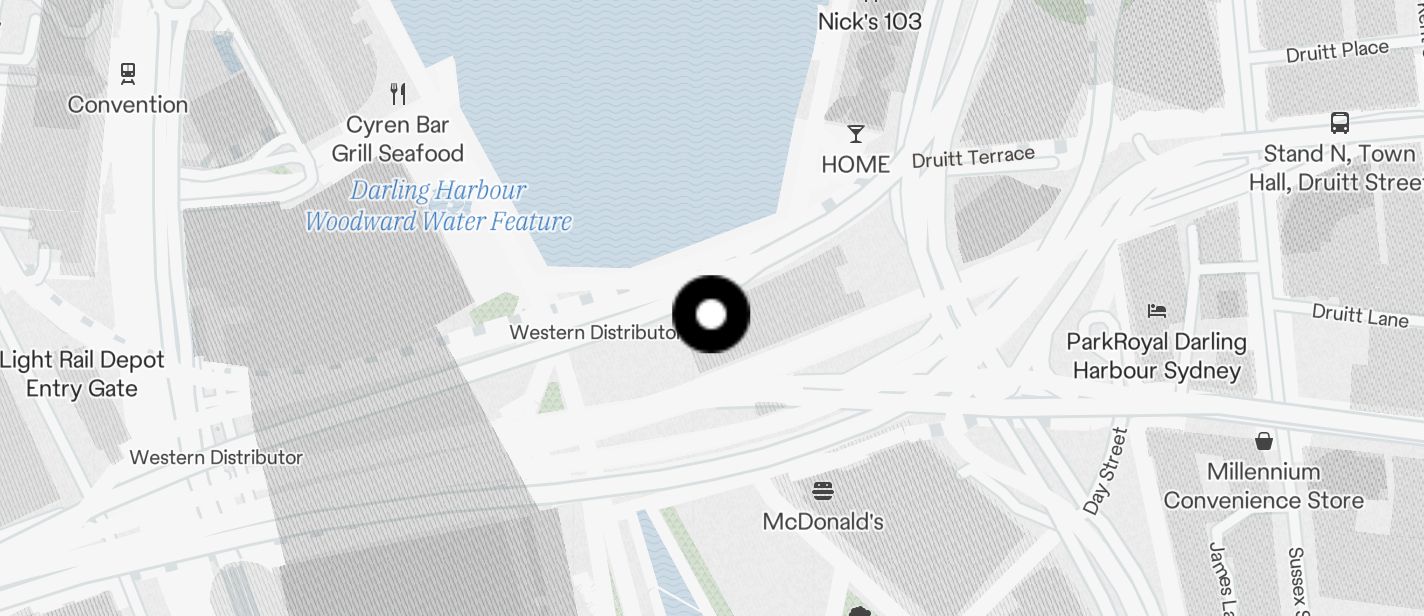The image size is (1424, 616).
Task: Click the Convention light rail station icon
Action: tap(128, 73)
